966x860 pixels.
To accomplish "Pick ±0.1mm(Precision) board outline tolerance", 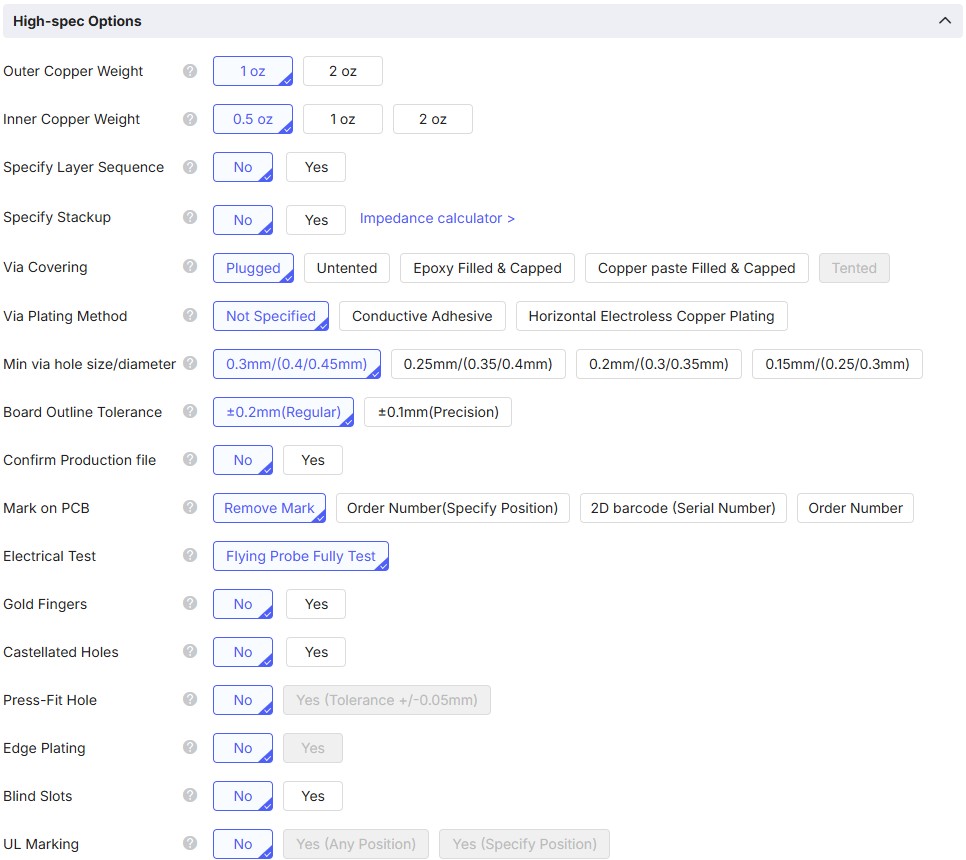I will [438, 412].
